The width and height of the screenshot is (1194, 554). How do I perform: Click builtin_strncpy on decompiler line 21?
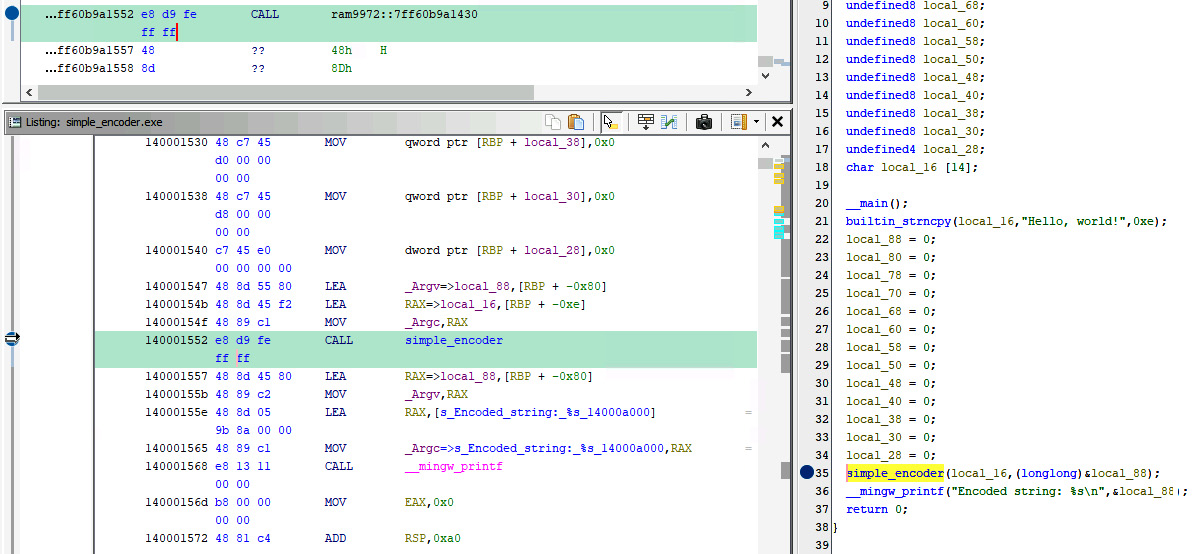[899, 221]
